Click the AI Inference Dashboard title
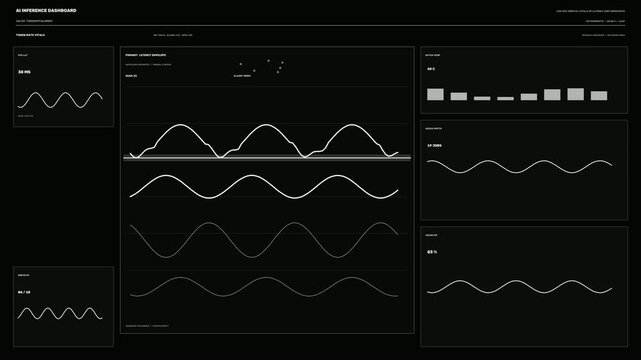 (x=46, y=10)
